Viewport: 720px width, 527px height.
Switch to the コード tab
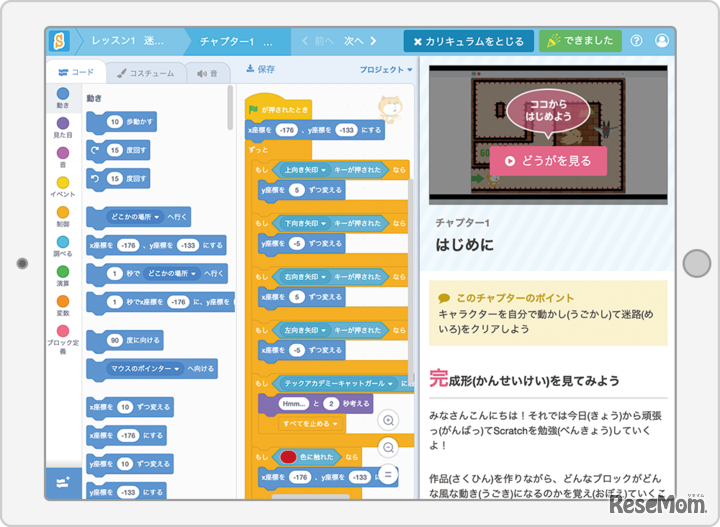coord(76,73)
